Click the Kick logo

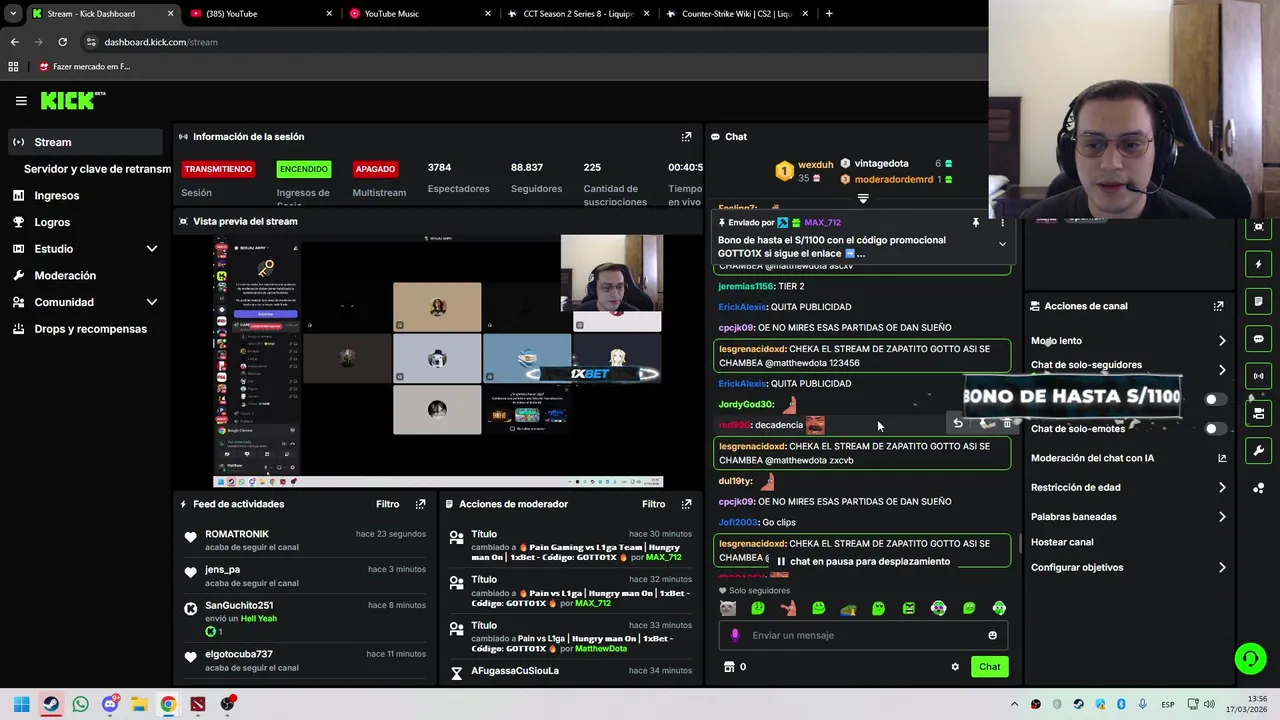tap(72, 100)
